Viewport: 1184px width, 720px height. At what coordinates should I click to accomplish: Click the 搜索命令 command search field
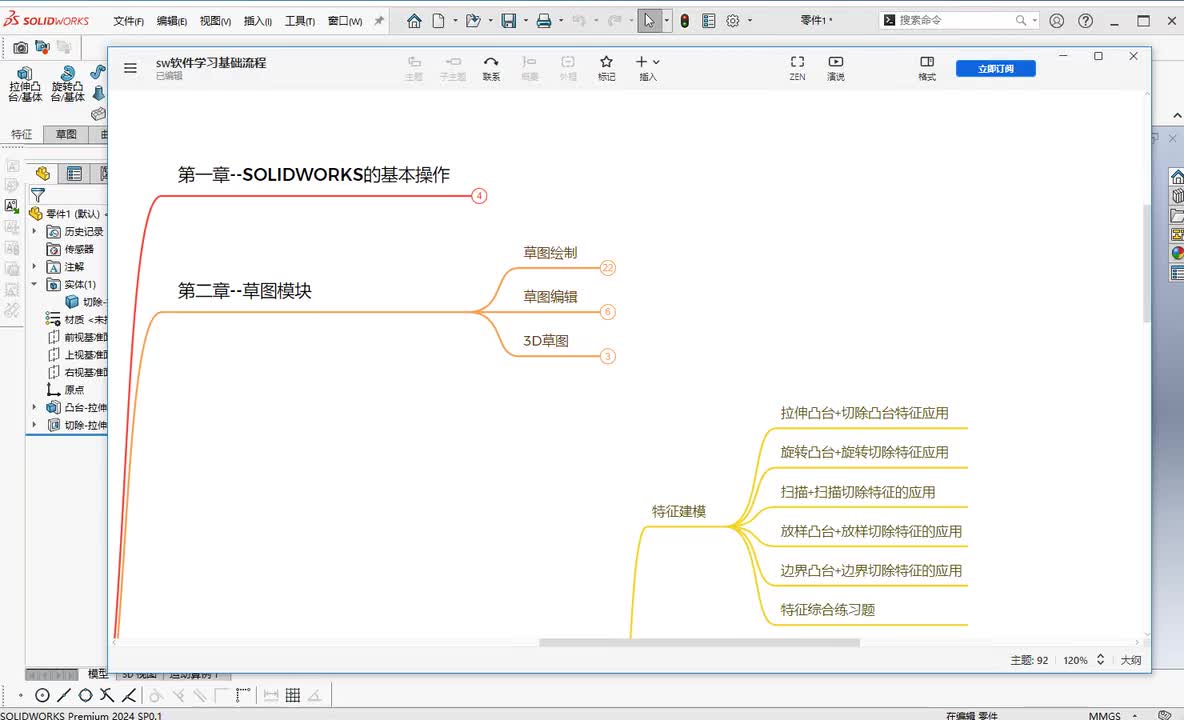coord(955,20)
